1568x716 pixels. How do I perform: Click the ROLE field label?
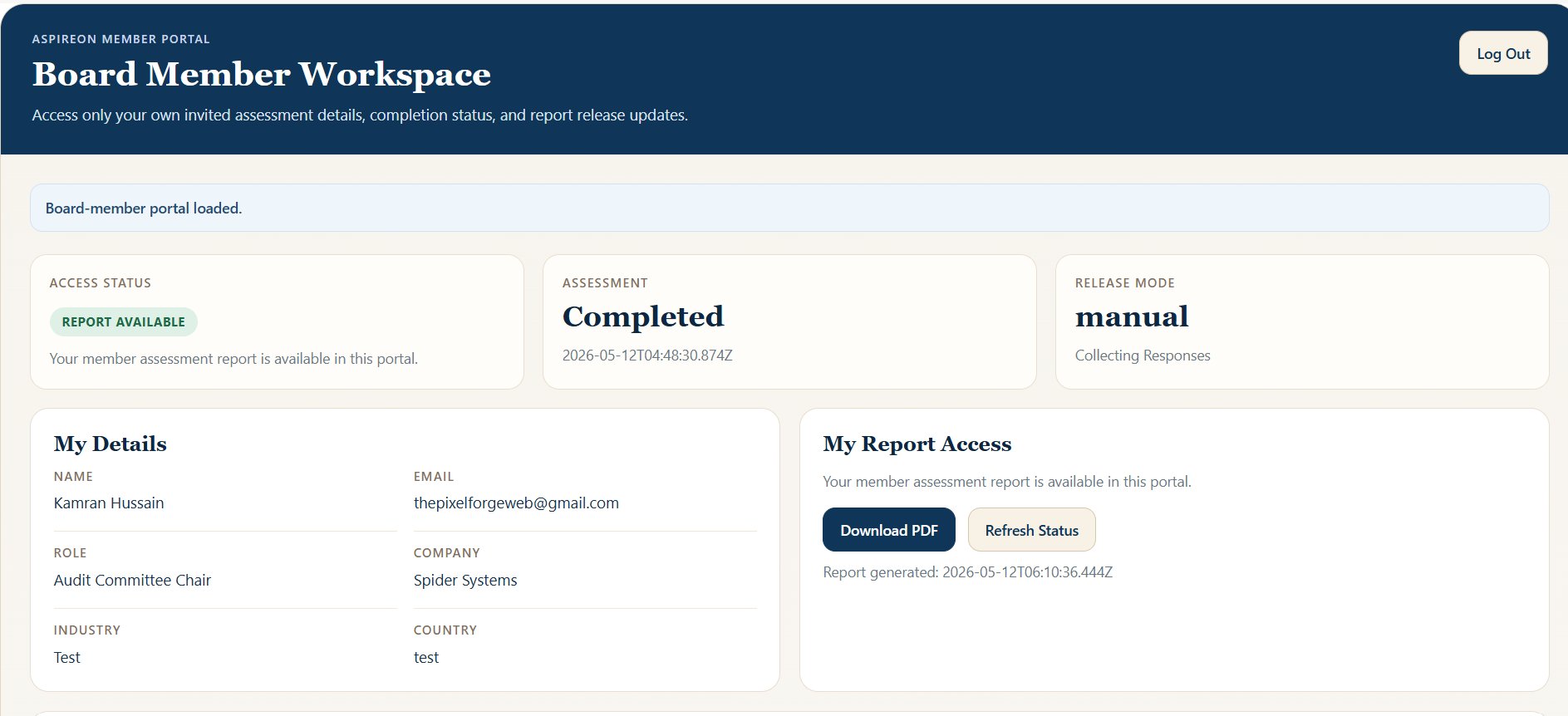71,553
